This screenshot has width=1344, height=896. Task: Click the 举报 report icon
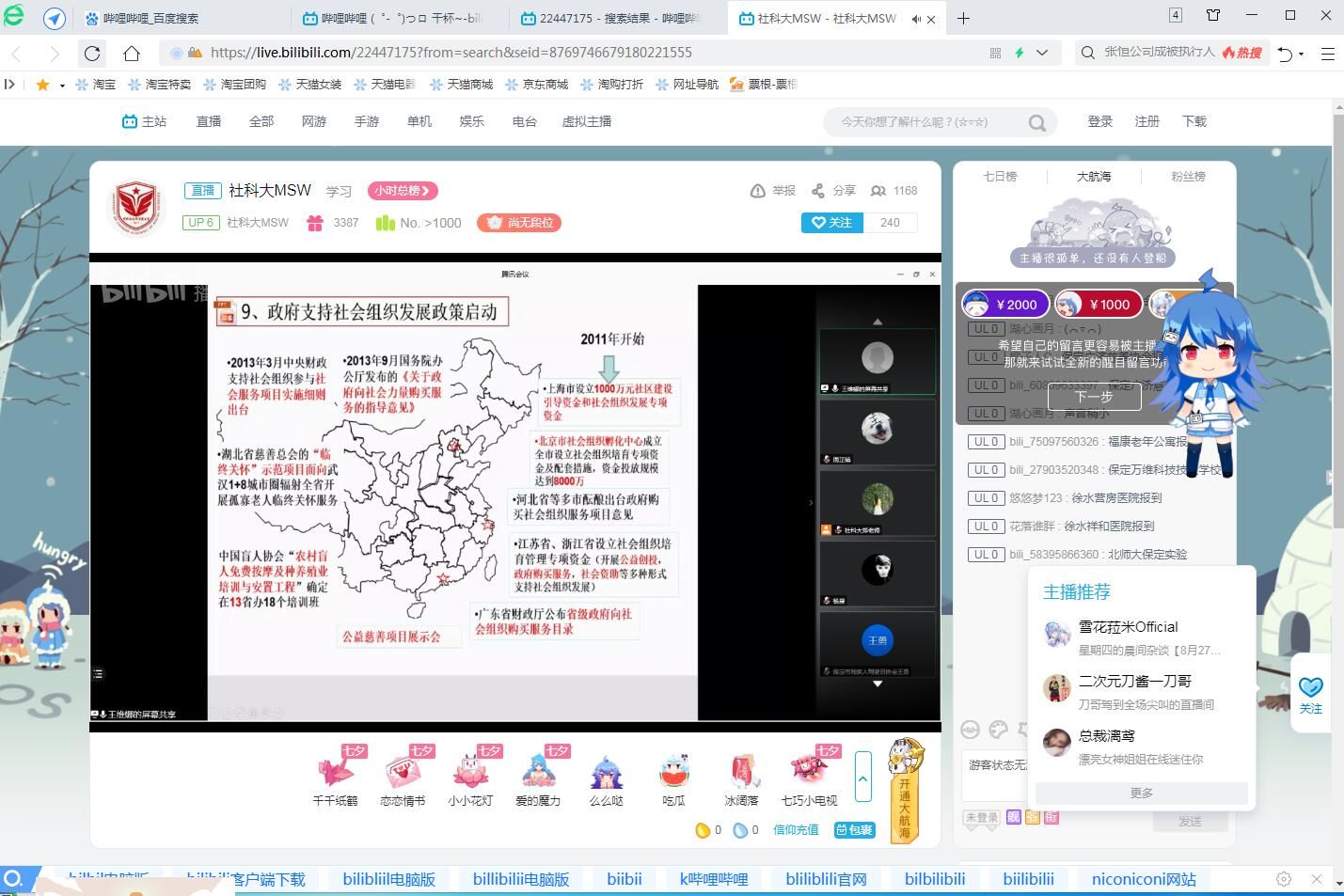click(x=758, y=191)
